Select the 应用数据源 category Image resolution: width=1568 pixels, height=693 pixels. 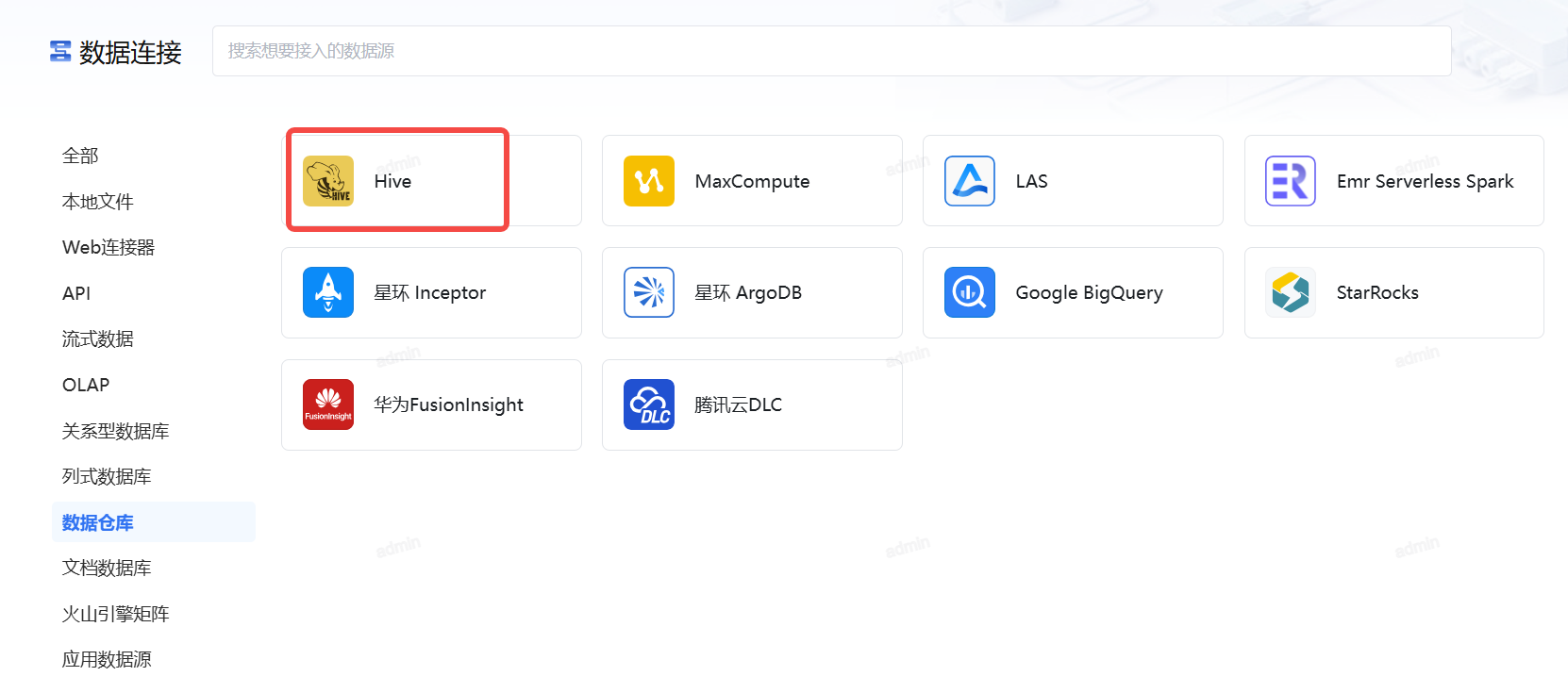pyautogui.click(x=107, y=659)
